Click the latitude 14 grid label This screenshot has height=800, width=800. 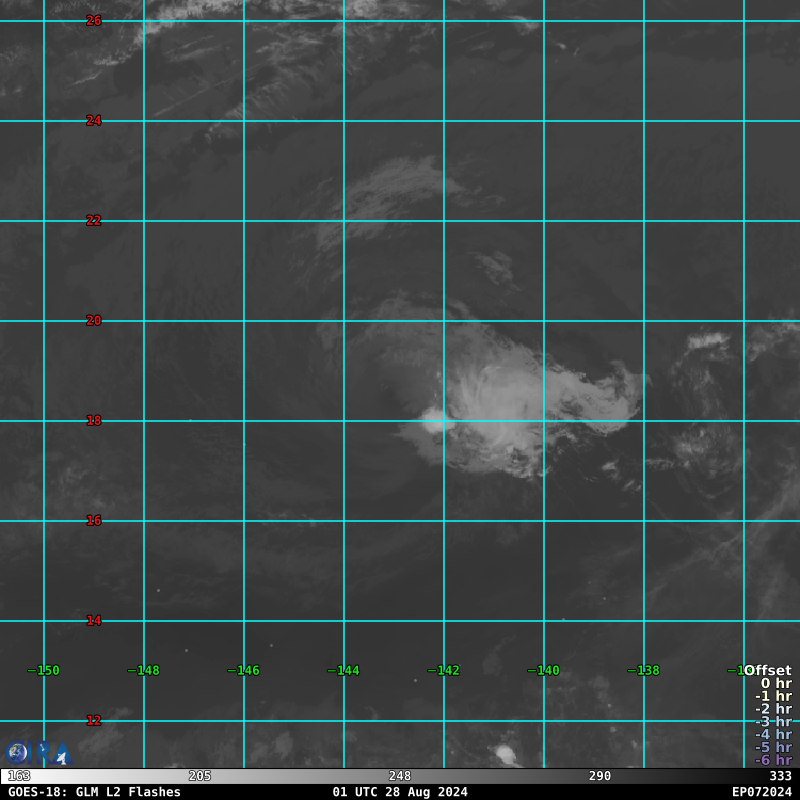click(94, 621)
